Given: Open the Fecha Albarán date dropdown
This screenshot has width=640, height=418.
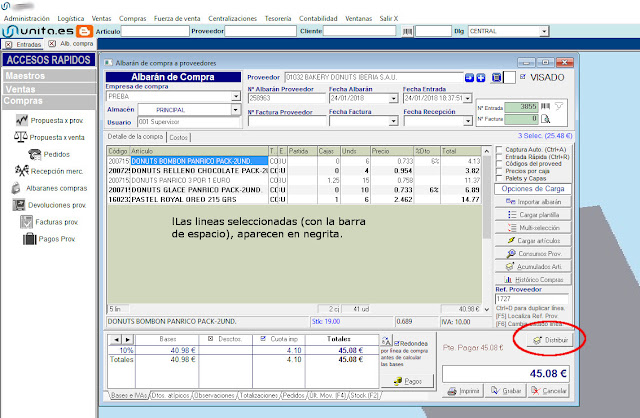Looking at the screenshot, I should point(393,98).
